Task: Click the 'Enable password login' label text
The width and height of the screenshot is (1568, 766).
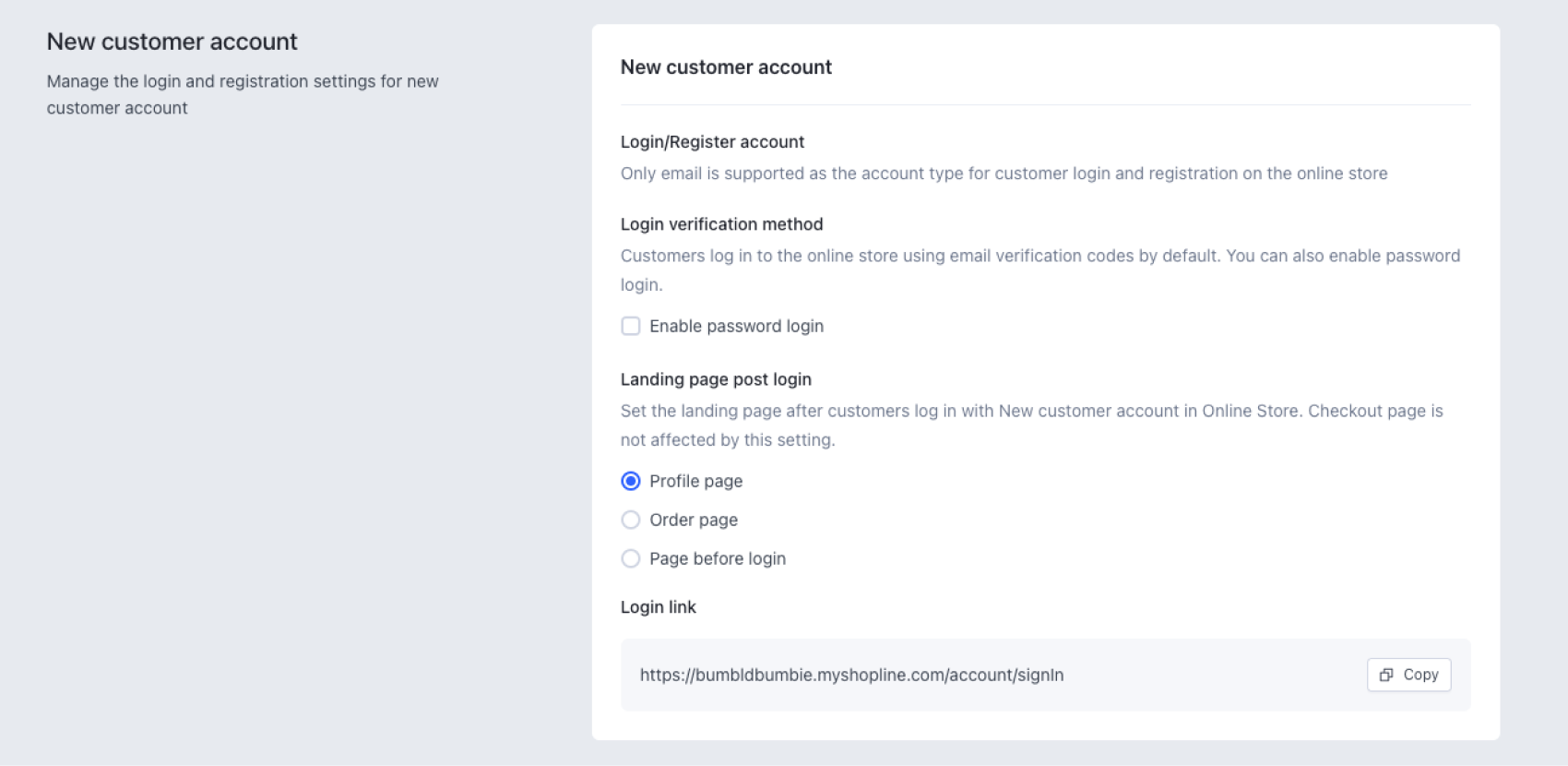Action: pyautogui.click(x=736, y=326)
